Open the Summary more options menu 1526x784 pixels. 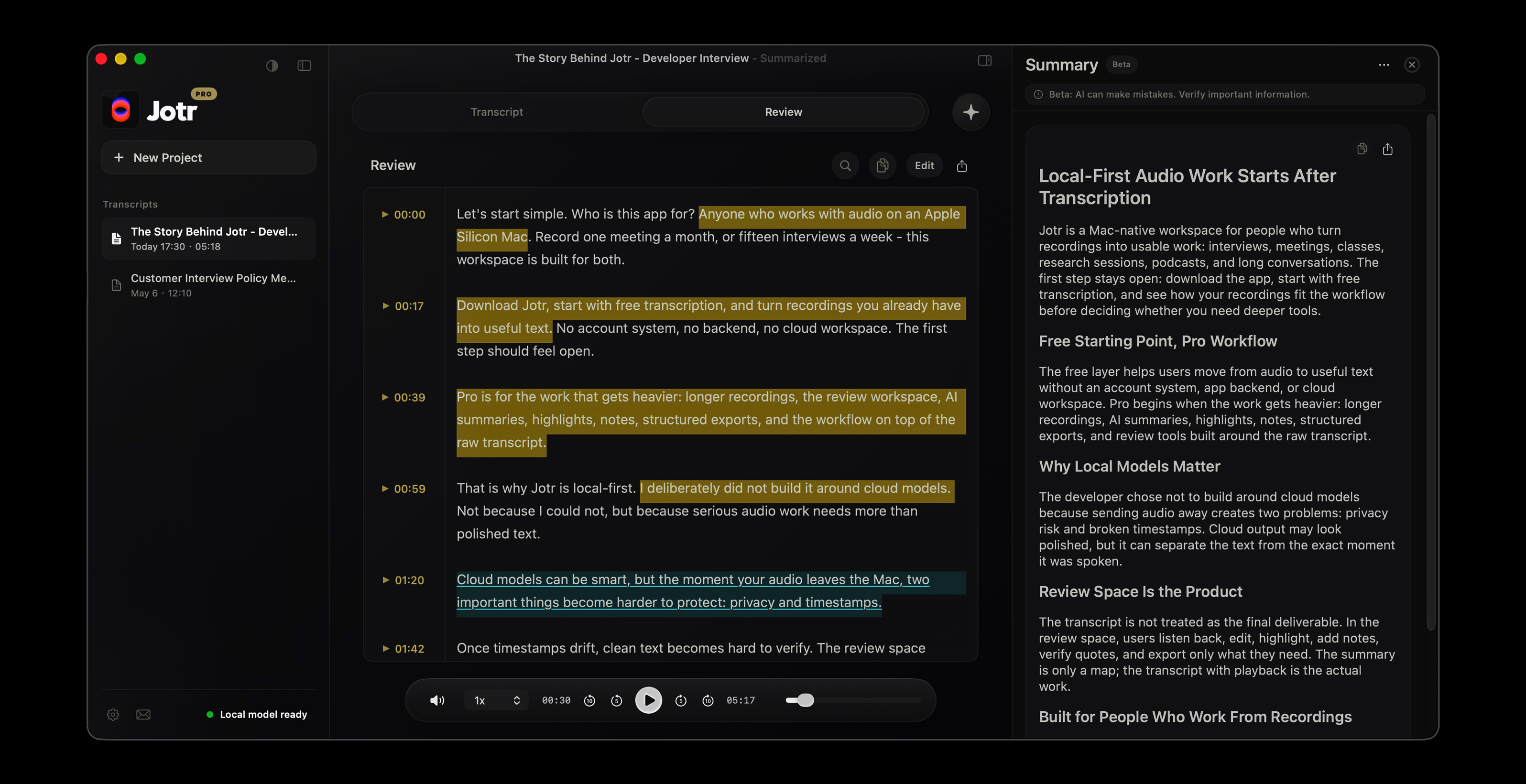pyautogui.click(x=1384, y=65)
